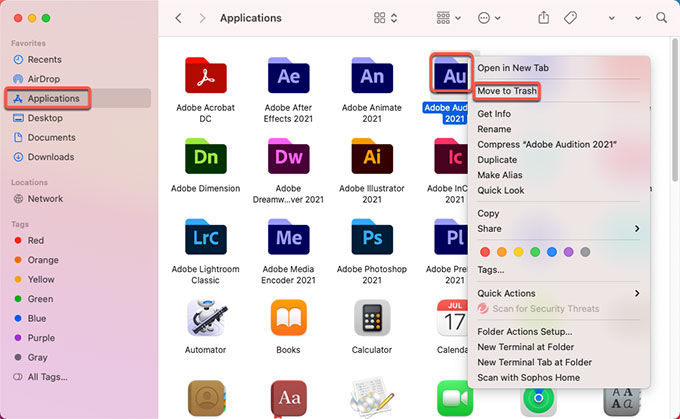
Task: Select Get Info in context menu
Action: 494,114
